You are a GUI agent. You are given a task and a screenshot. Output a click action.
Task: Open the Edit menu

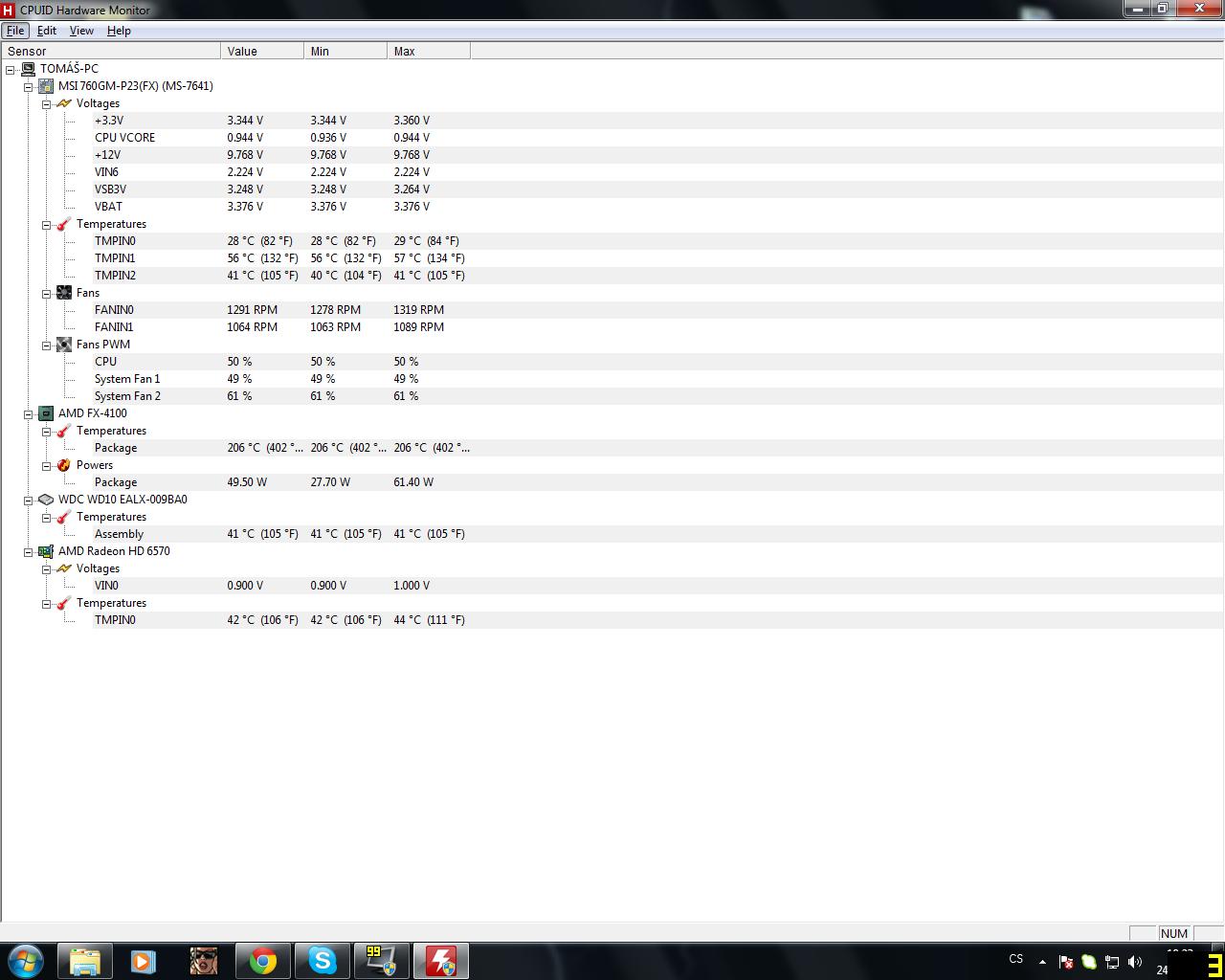point(46,31)
